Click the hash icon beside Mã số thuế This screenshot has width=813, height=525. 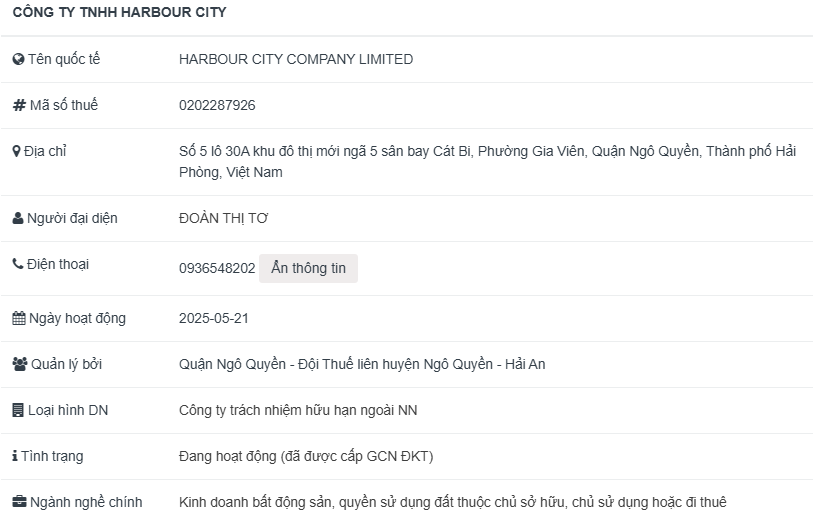(19, 105)
